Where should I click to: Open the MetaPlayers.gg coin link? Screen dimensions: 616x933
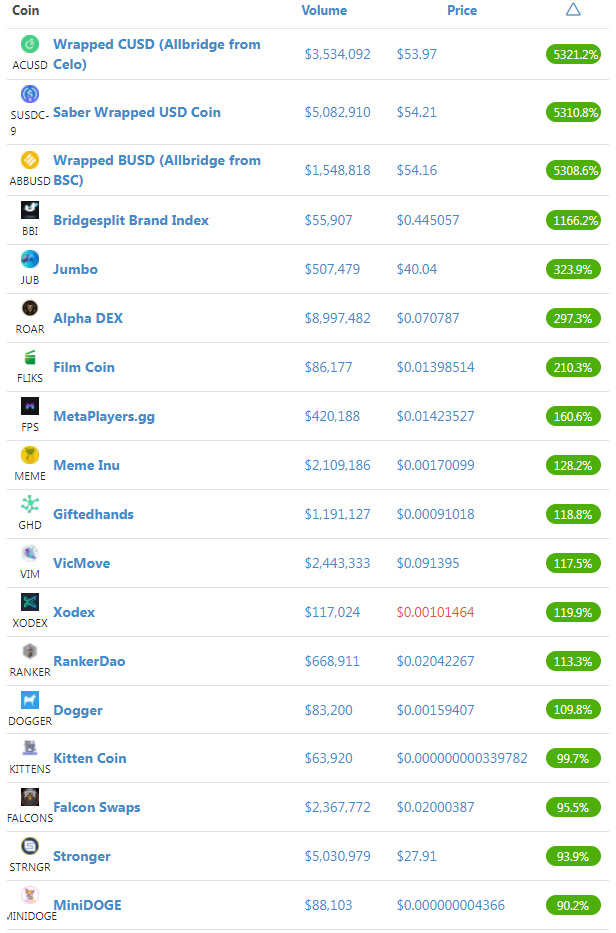[x=104, y=417]
